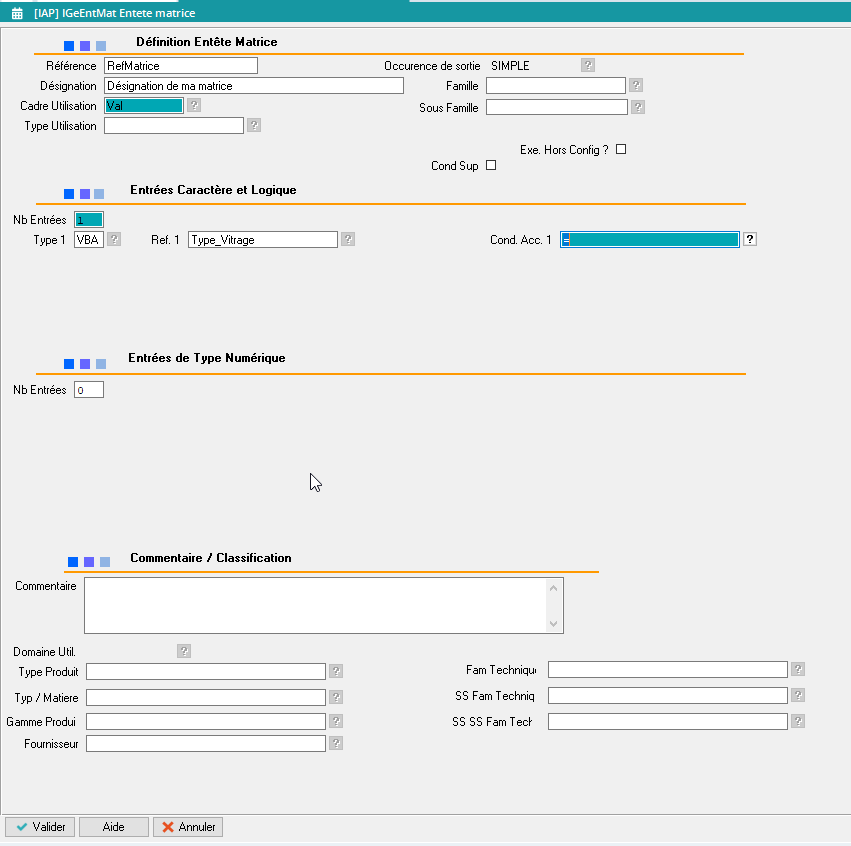Open lookup icon next to Sous Famille field

[638, 107]
